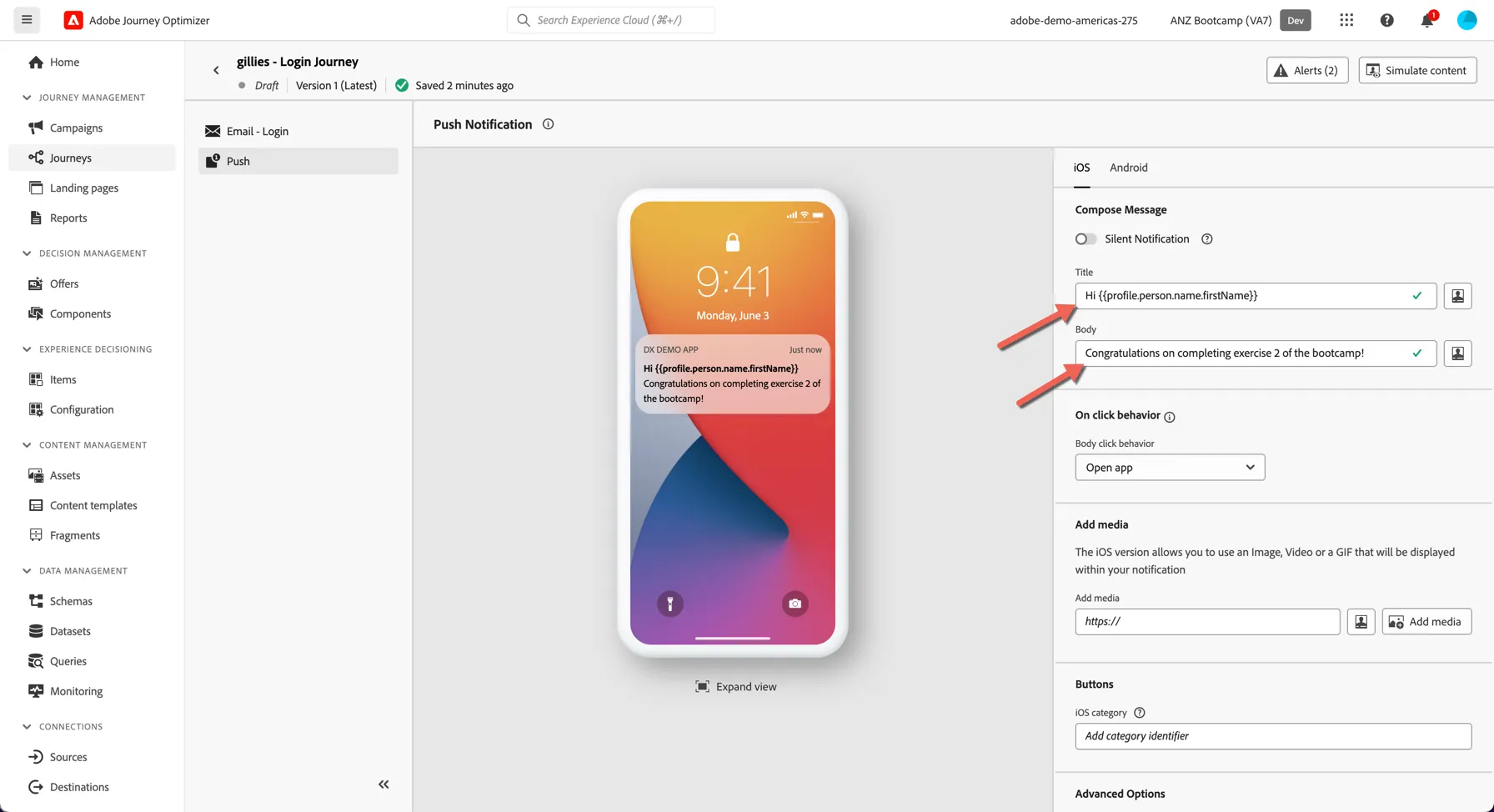Click the Simulate content button

click(1417, 70)
